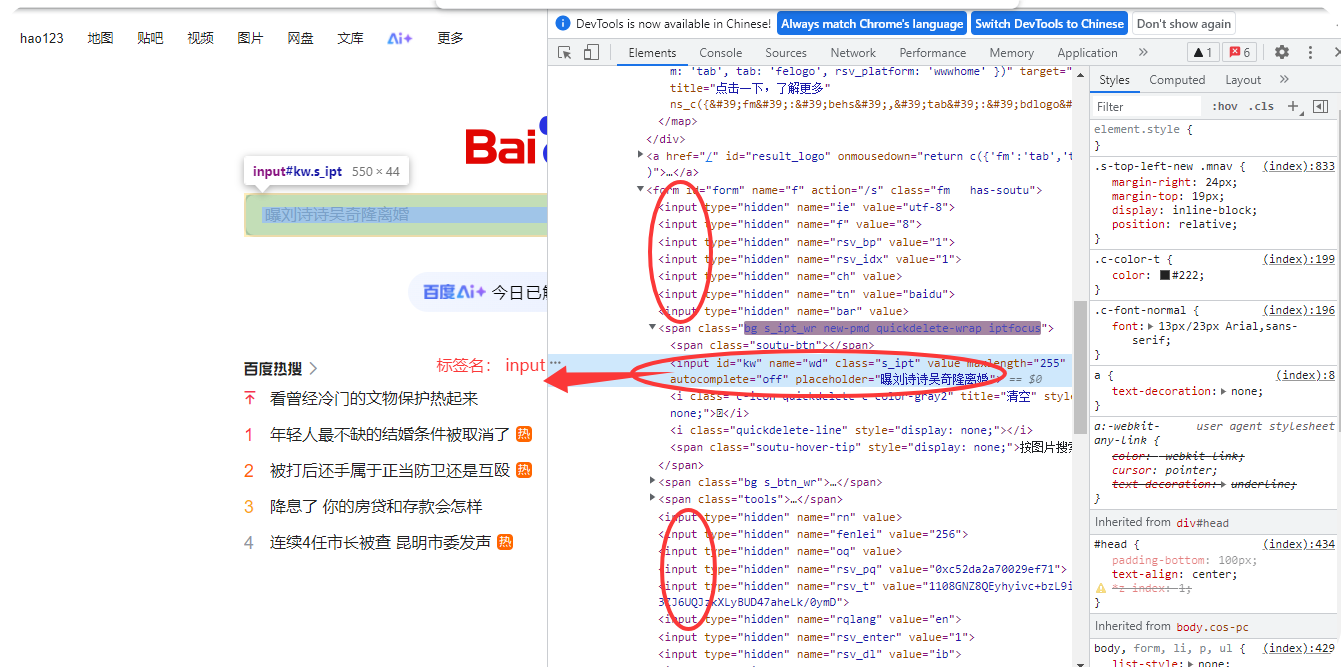This screenshot has width=1341, height=667.
Task: Switch to the Elements tab
Action: [652, 53]
